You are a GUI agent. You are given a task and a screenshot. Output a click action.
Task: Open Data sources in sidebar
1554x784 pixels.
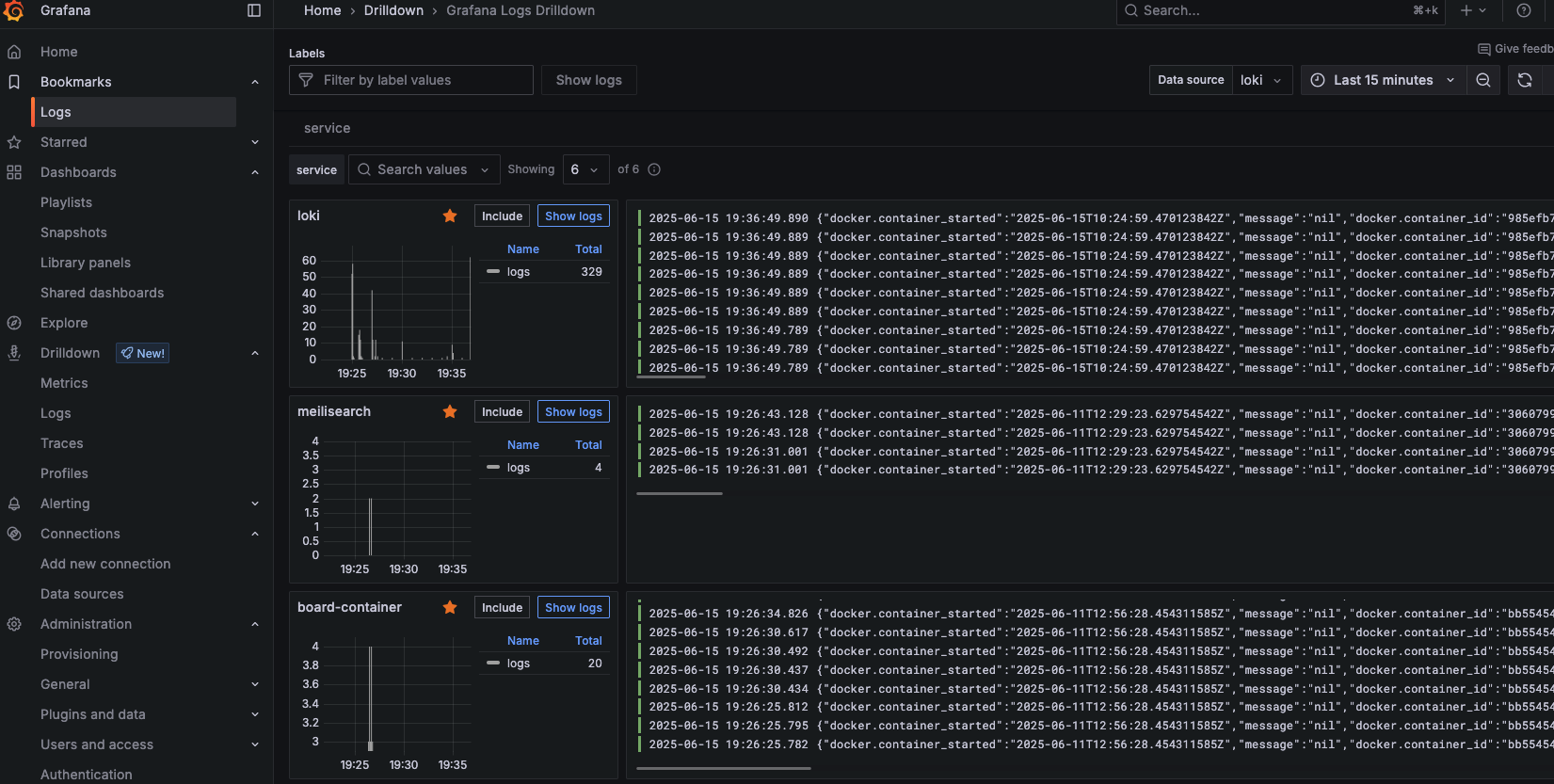tap(82, 594)
